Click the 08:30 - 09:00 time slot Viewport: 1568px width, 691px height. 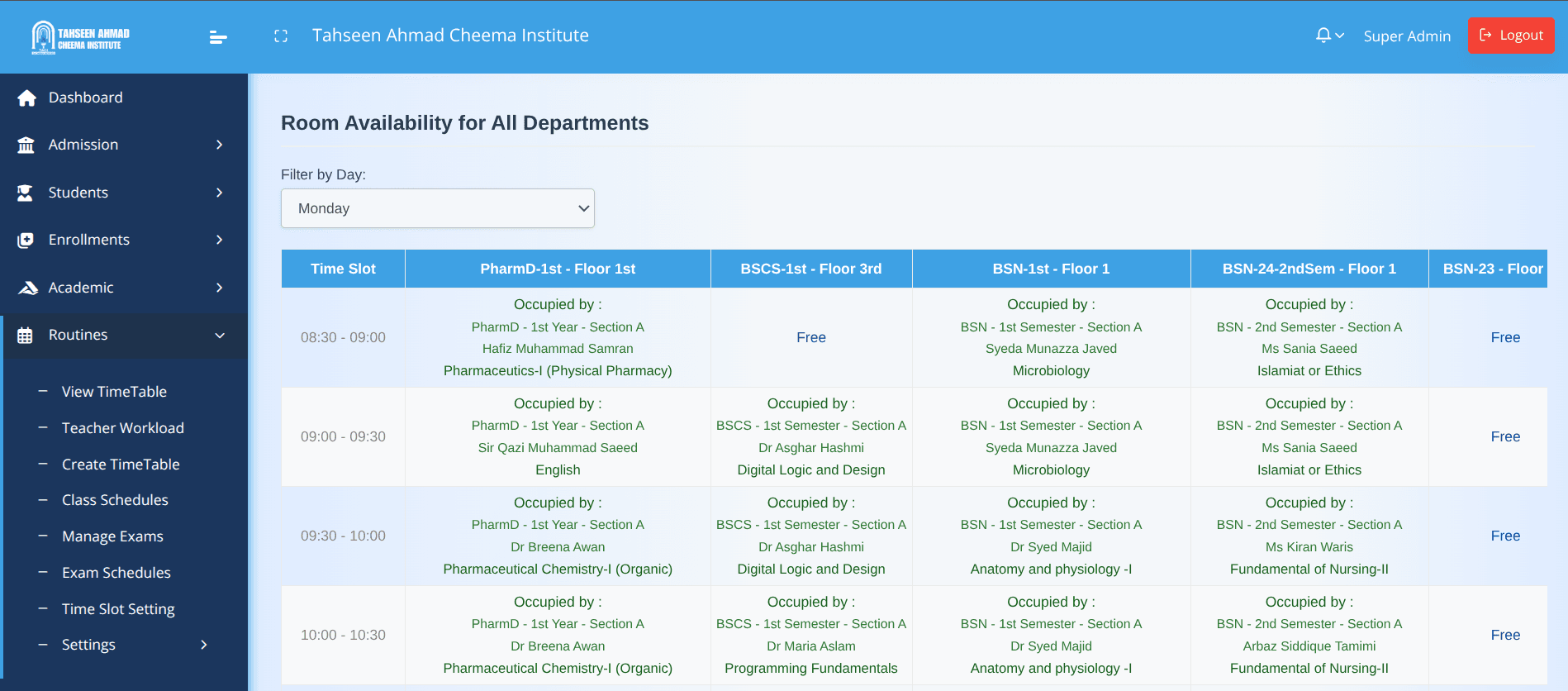coord(343,337)
